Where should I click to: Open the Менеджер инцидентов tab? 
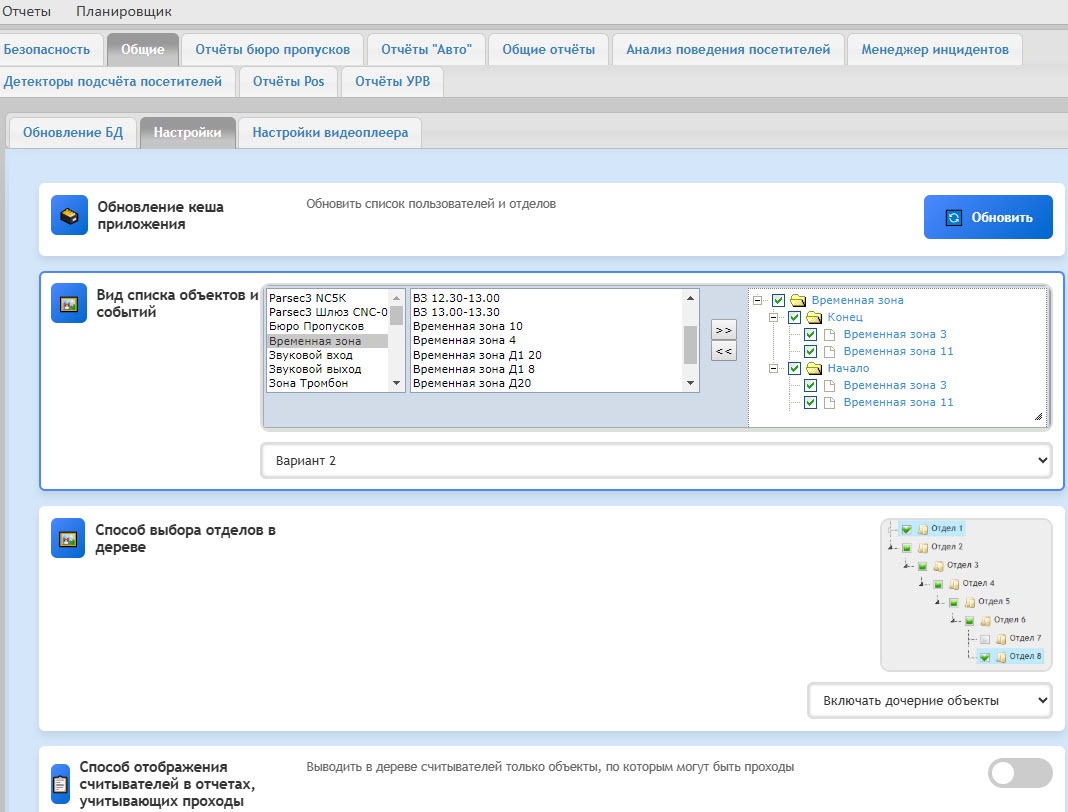pyautogui.click(x=934, y=49)
